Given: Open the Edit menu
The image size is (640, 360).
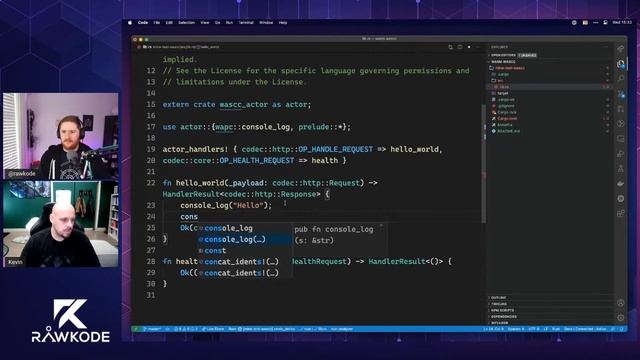Looking at the screenshot, I should coord(169,23).
